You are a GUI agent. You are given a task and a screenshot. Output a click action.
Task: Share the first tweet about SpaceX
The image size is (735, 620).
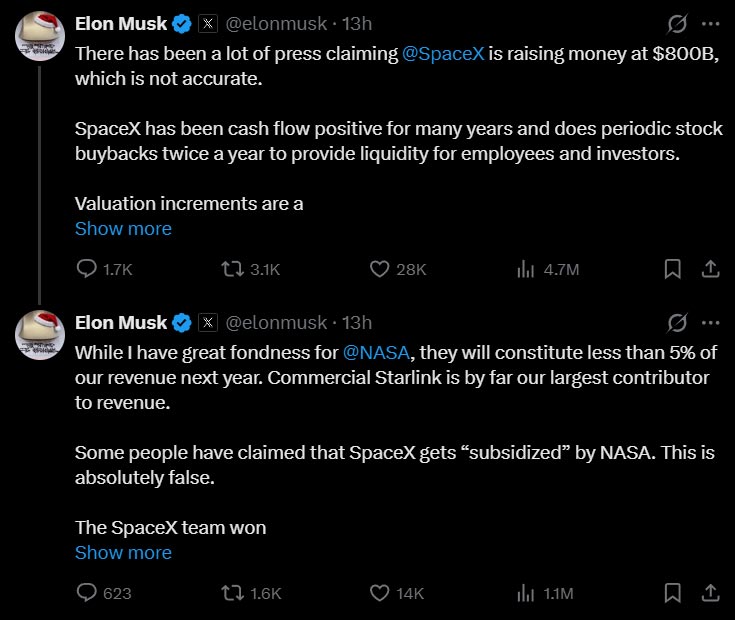pos(710,269)
